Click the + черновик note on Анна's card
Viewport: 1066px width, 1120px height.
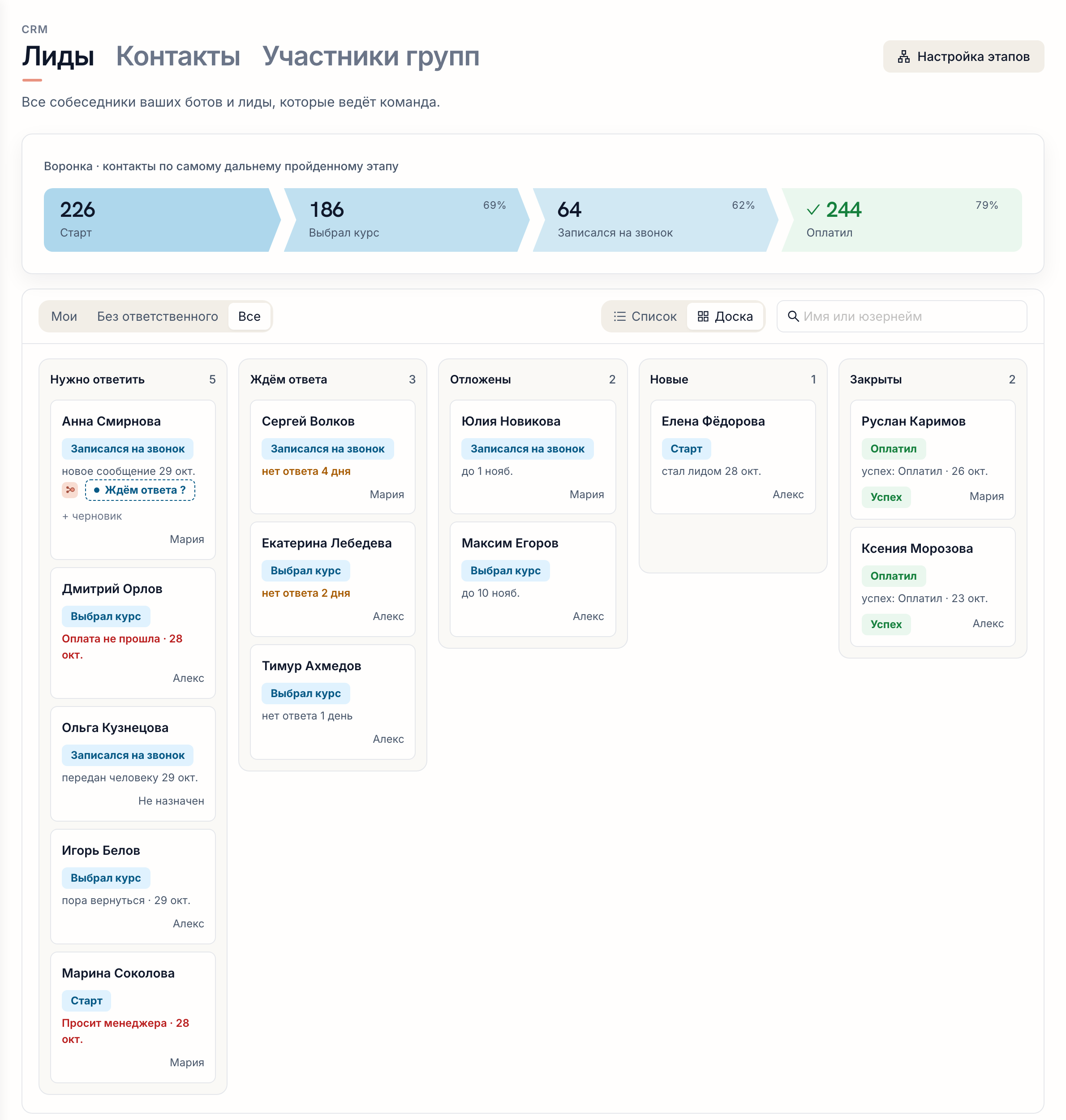pyautogui.click(x=92, y=516)
